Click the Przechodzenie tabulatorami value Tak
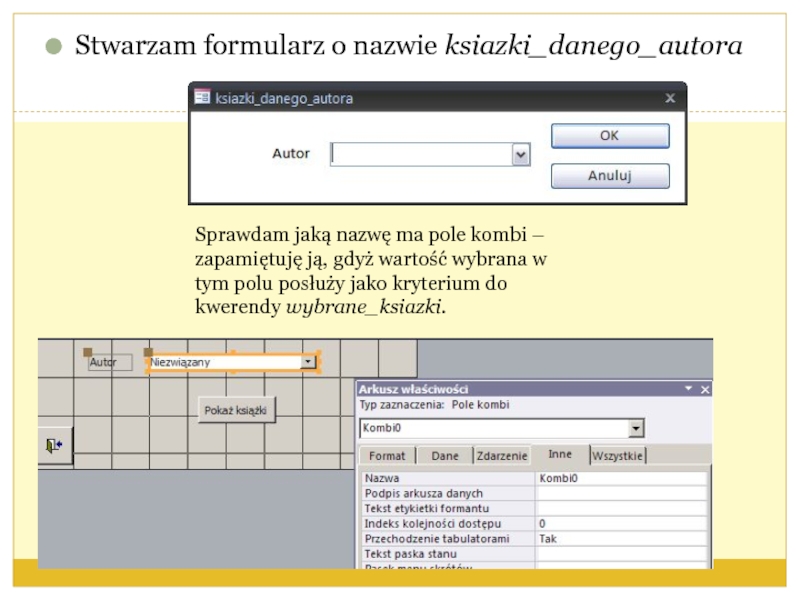The image size is (800, 600). [x=620, y=538]
